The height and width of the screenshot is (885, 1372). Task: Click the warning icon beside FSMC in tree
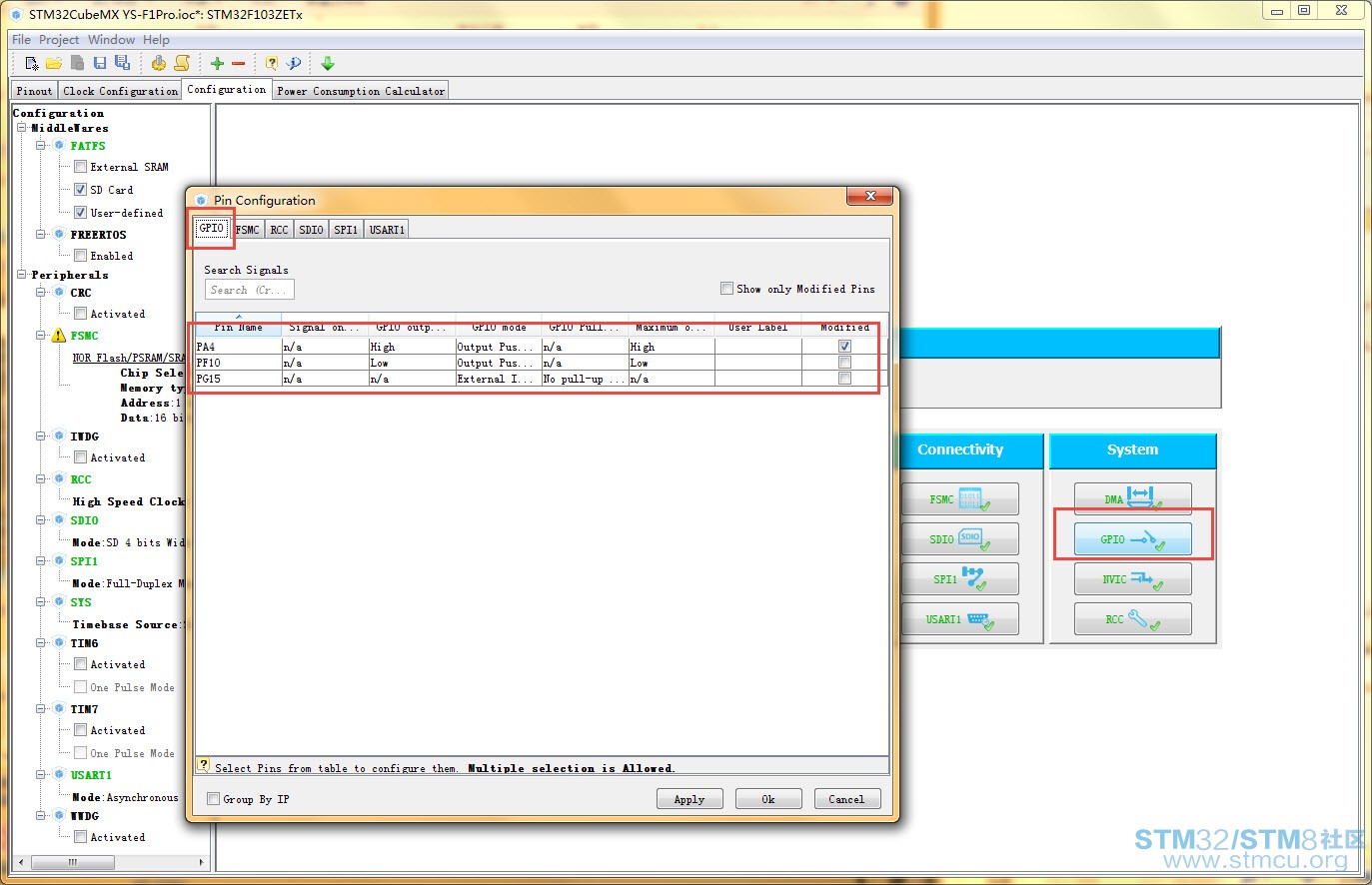coord(59,336)
